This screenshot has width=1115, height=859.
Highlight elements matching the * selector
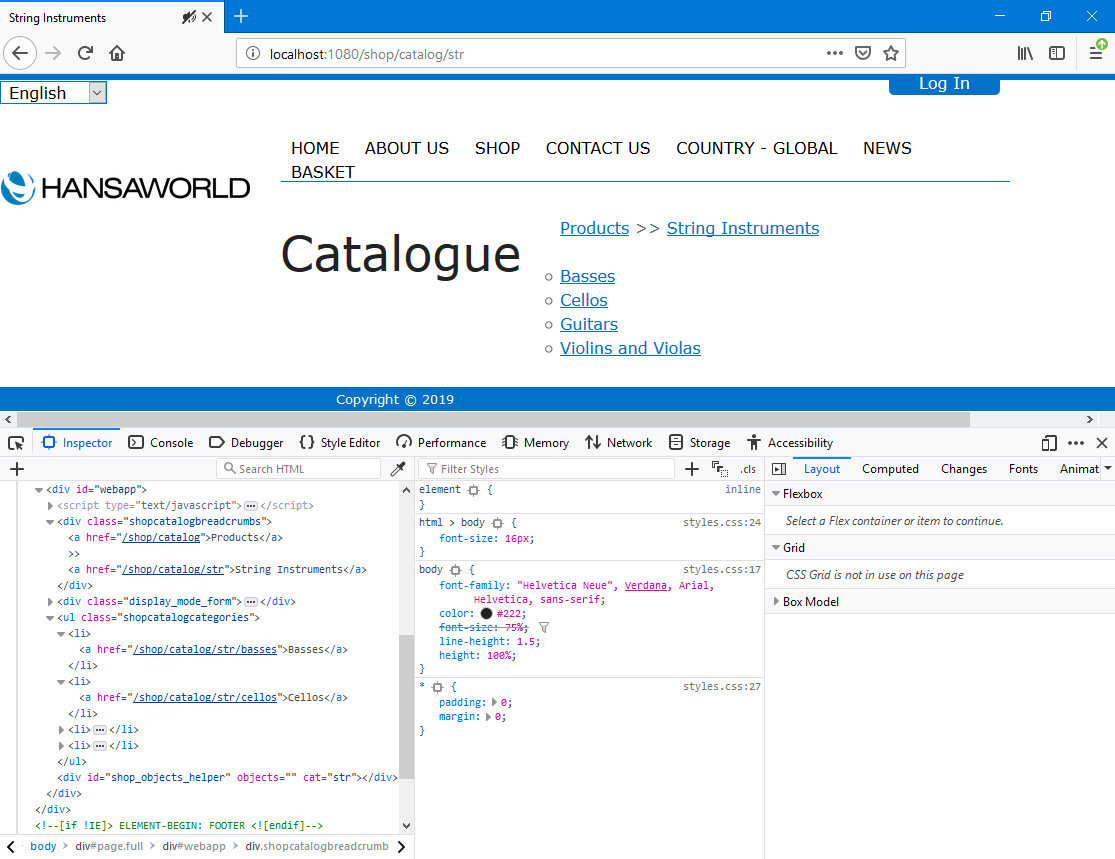tap(437, 687)
